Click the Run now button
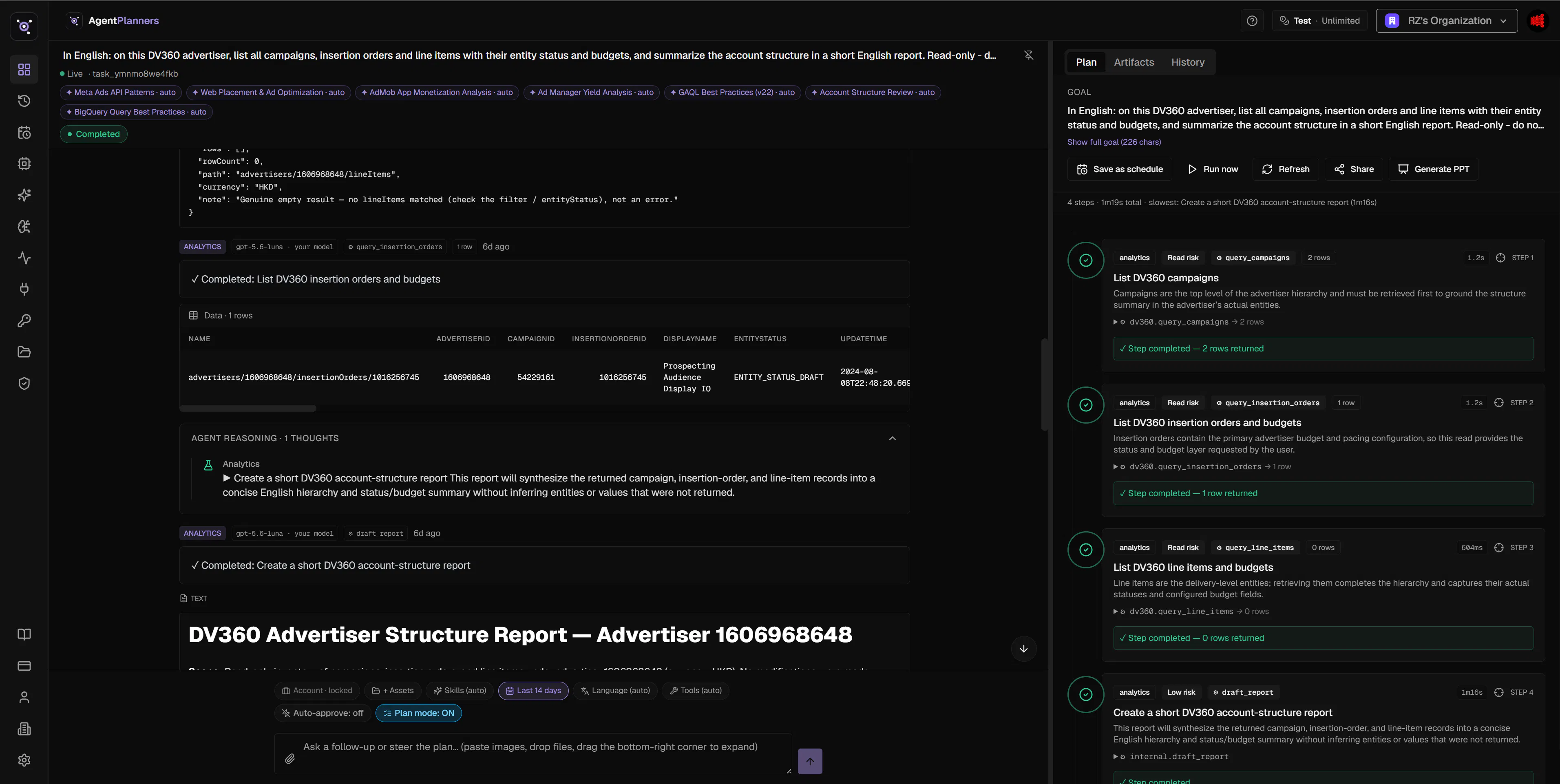Image resolution: width=1560 pixels, height=784 pixels. [x=1213, y=170]
